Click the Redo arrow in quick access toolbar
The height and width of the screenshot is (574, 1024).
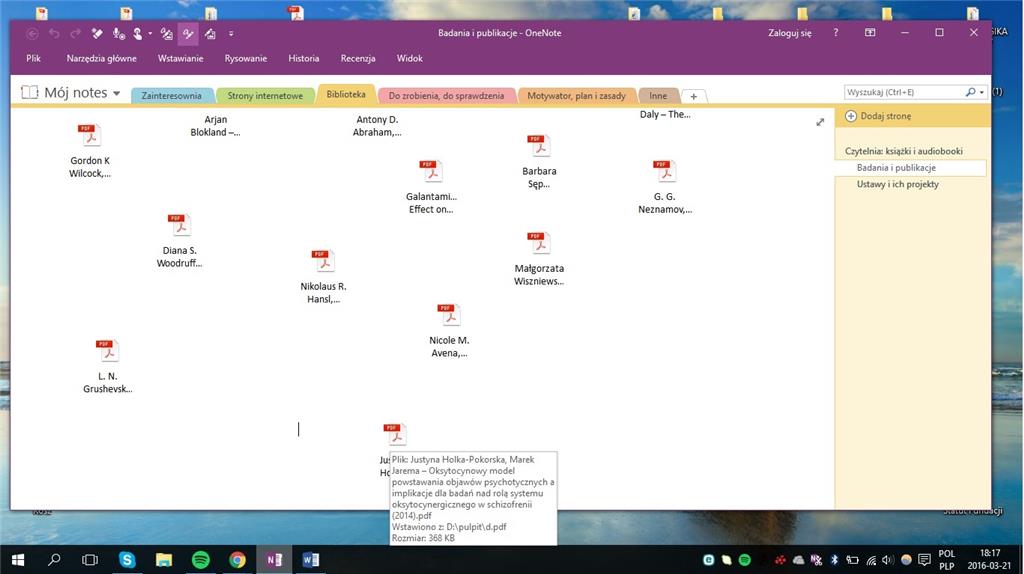[x=76, y=33]
